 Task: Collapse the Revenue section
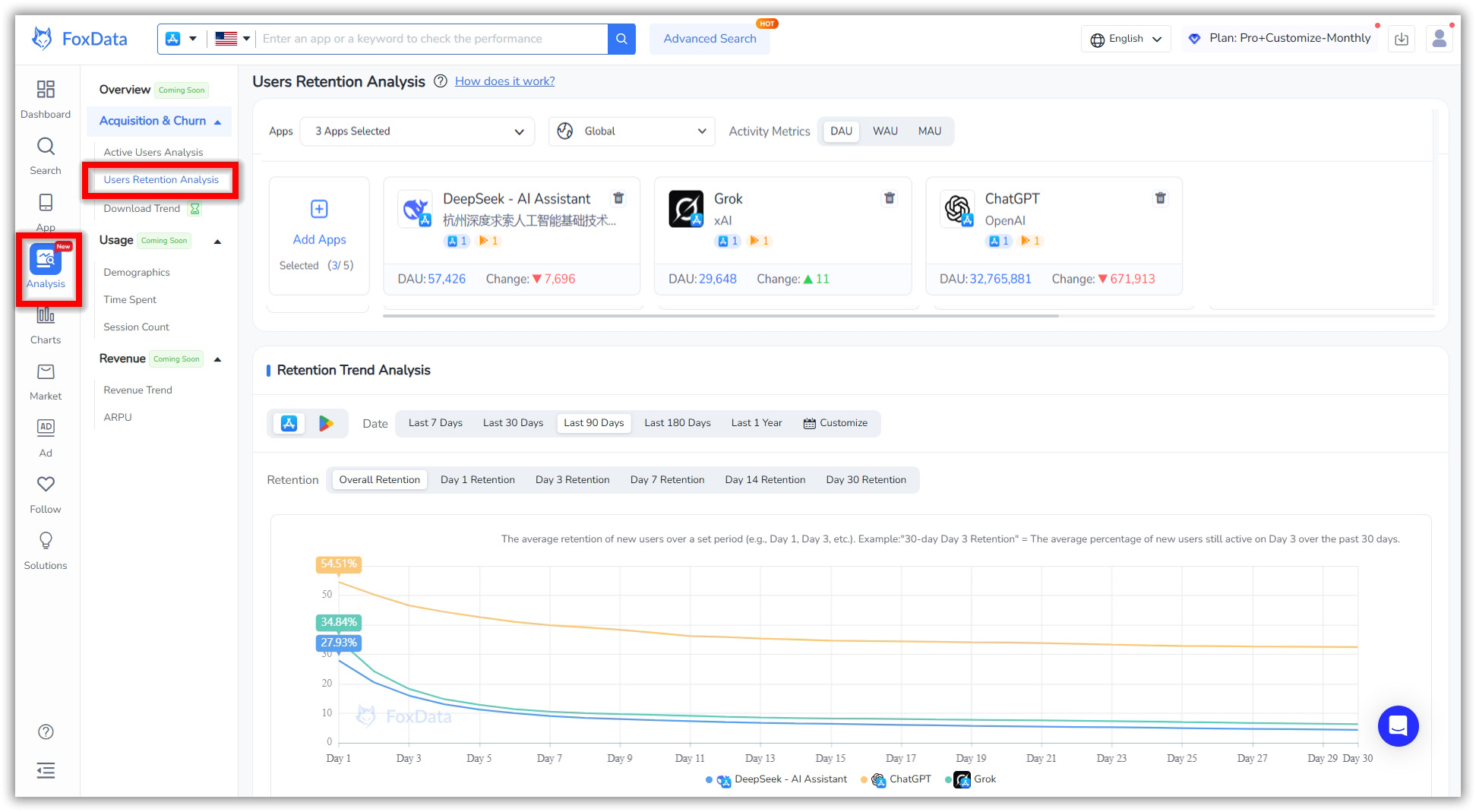217,359
